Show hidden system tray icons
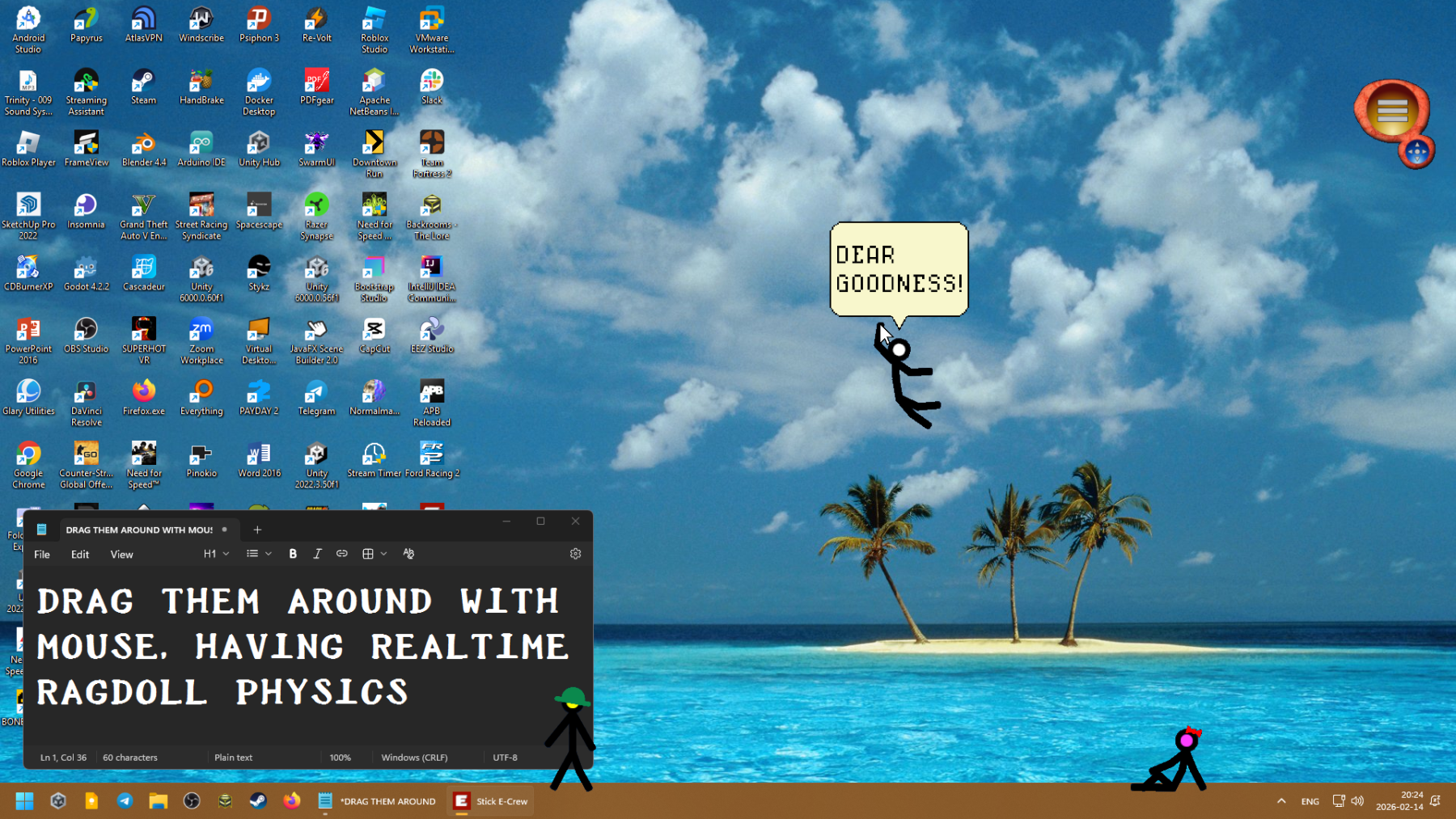The image size is (1456, 819). 1281,801
